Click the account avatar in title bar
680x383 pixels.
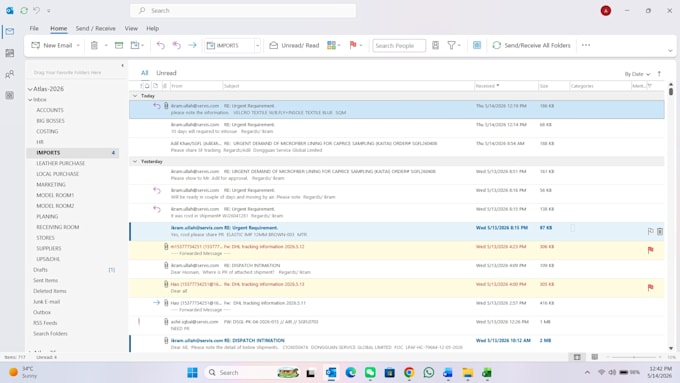click(x=606, y=10)
